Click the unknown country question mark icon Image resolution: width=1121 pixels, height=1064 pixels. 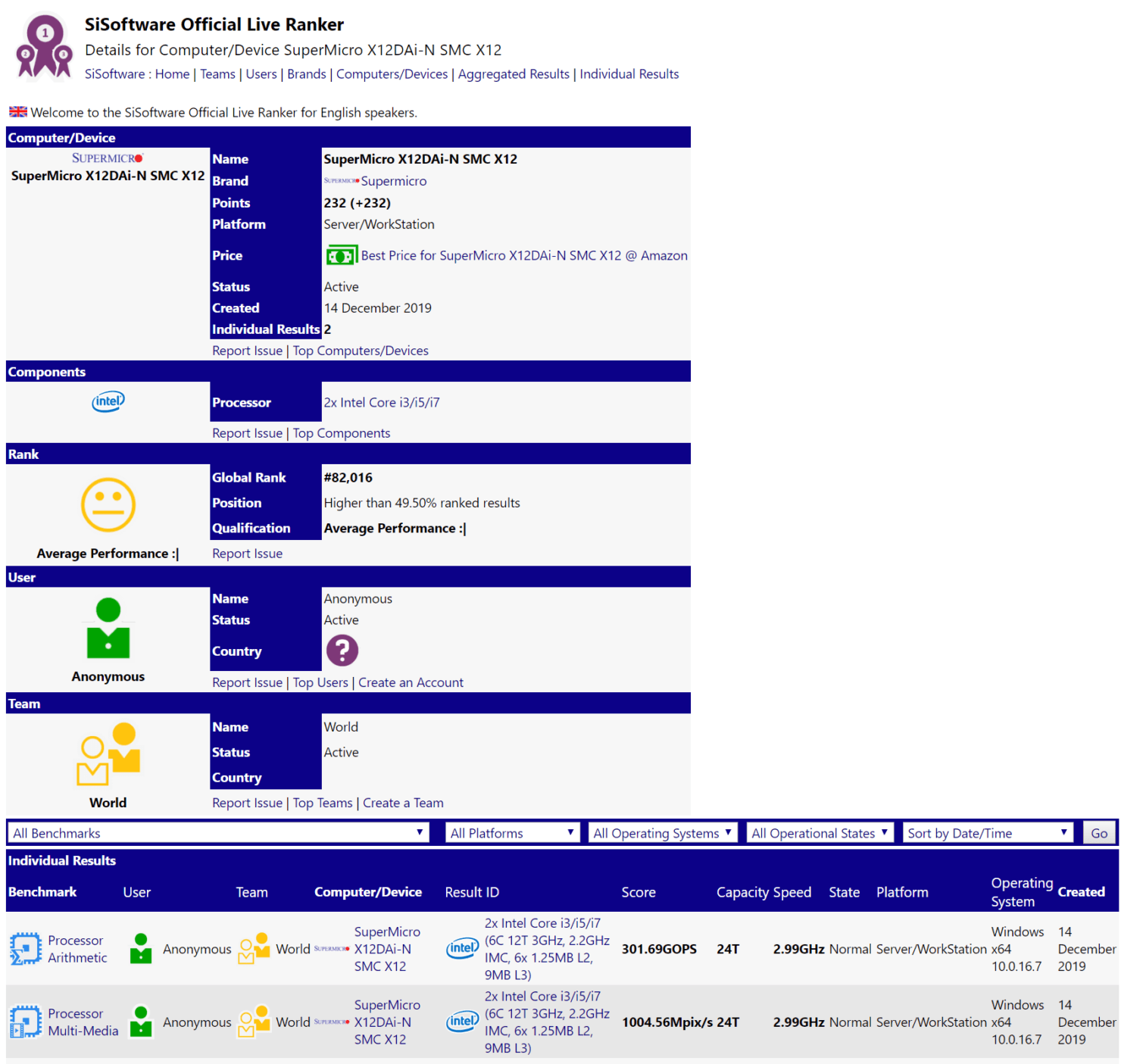point(342,651)
